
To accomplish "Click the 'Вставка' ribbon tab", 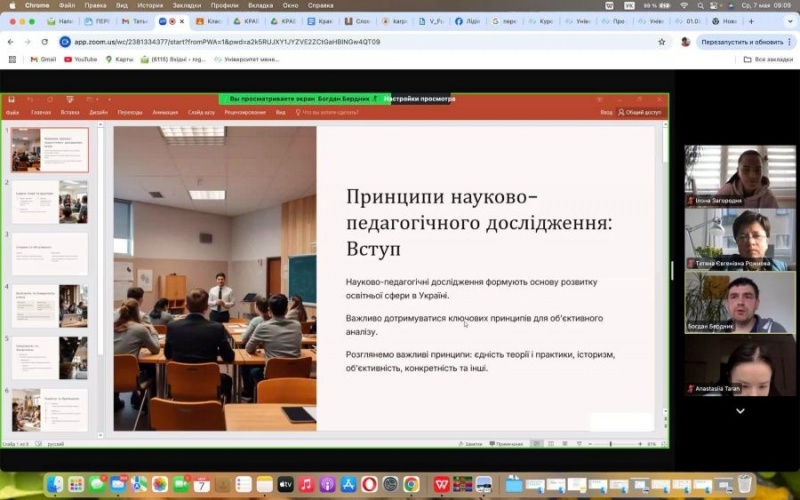I will [69, 113].
